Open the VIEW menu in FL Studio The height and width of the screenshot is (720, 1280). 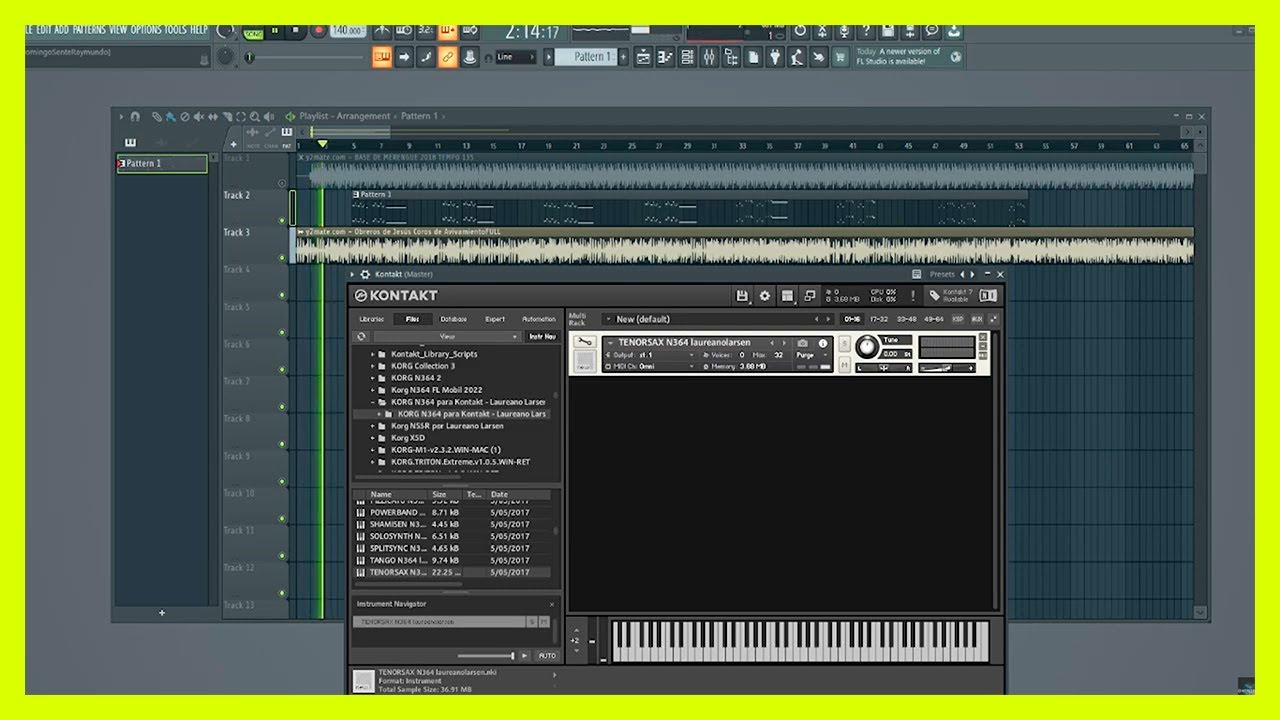[119, 30]
